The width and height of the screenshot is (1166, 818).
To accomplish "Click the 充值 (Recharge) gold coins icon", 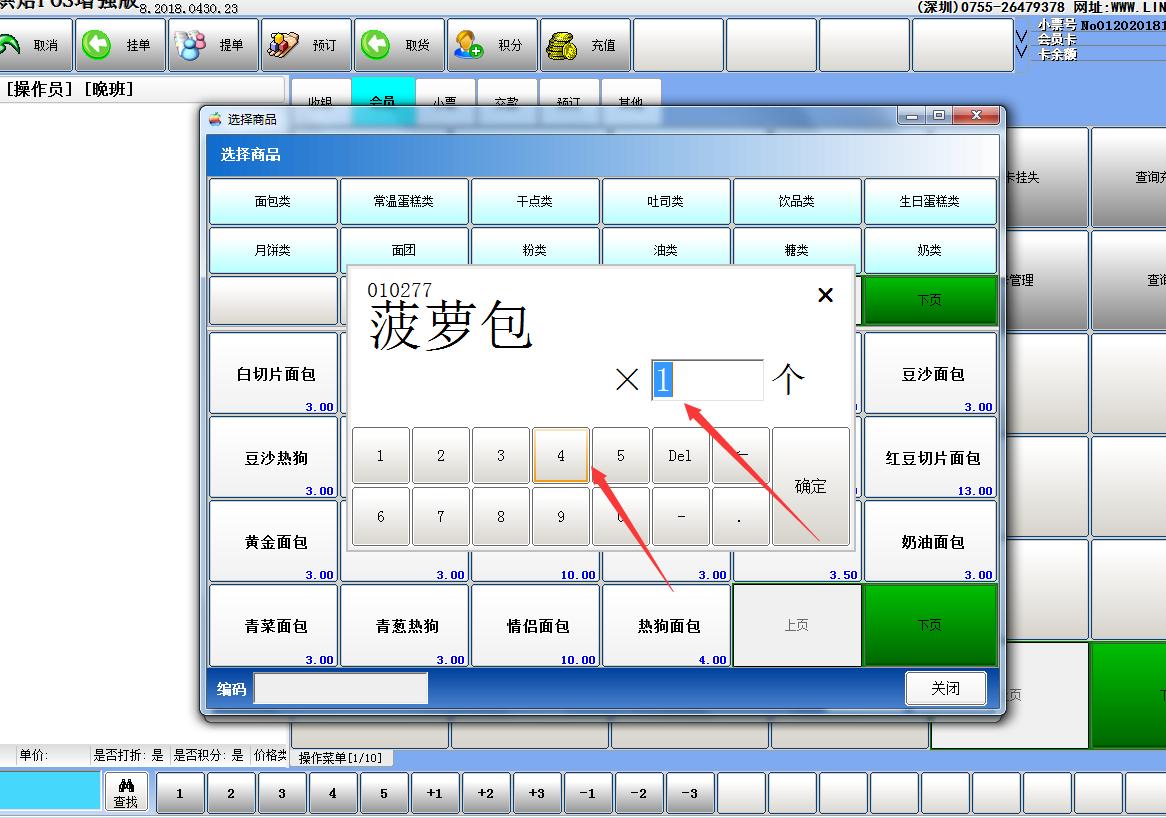I will click(x=560, y=43).
